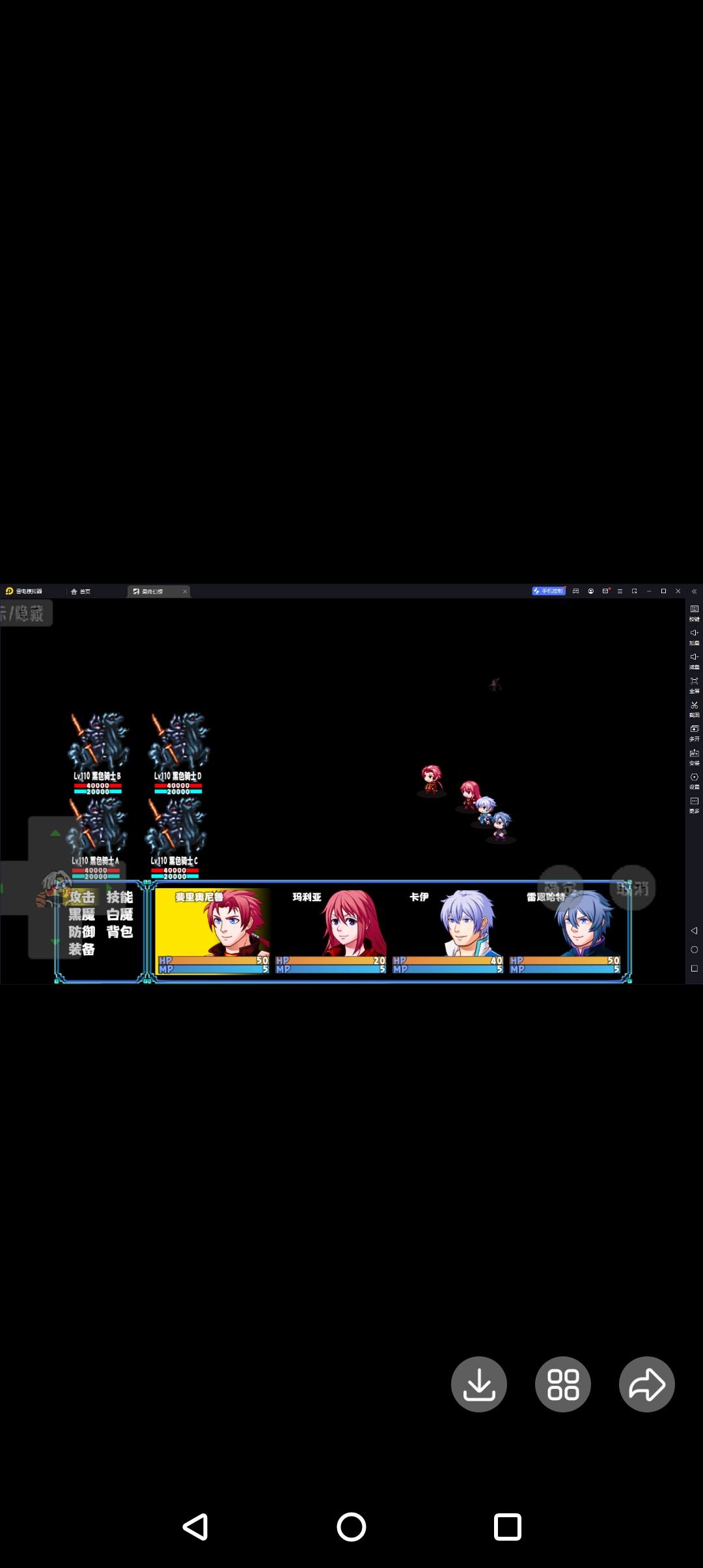Image resolution: width=703 pixels, height=1568 pixels.
Task: Click 斐里奥尼鲁 HP bar
Action: pos(214,960)
